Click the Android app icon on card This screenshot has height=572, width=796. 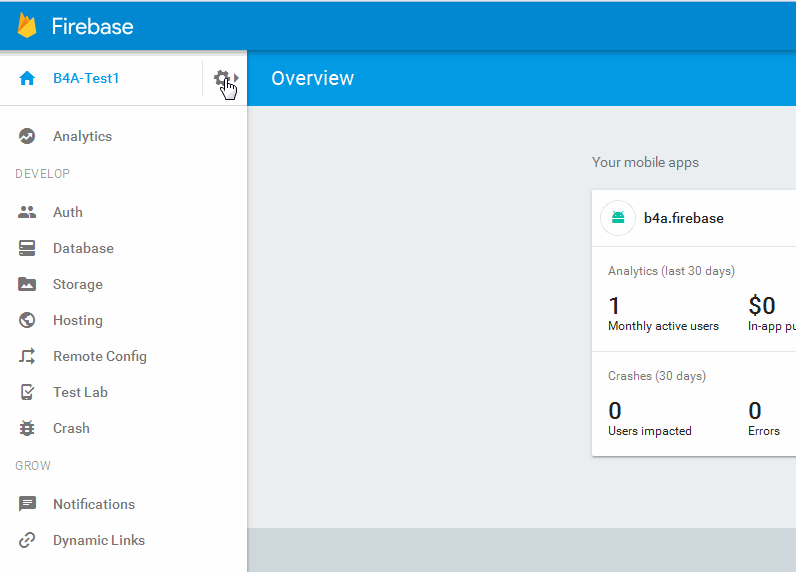pyautogui.click(x=618, y=218)
